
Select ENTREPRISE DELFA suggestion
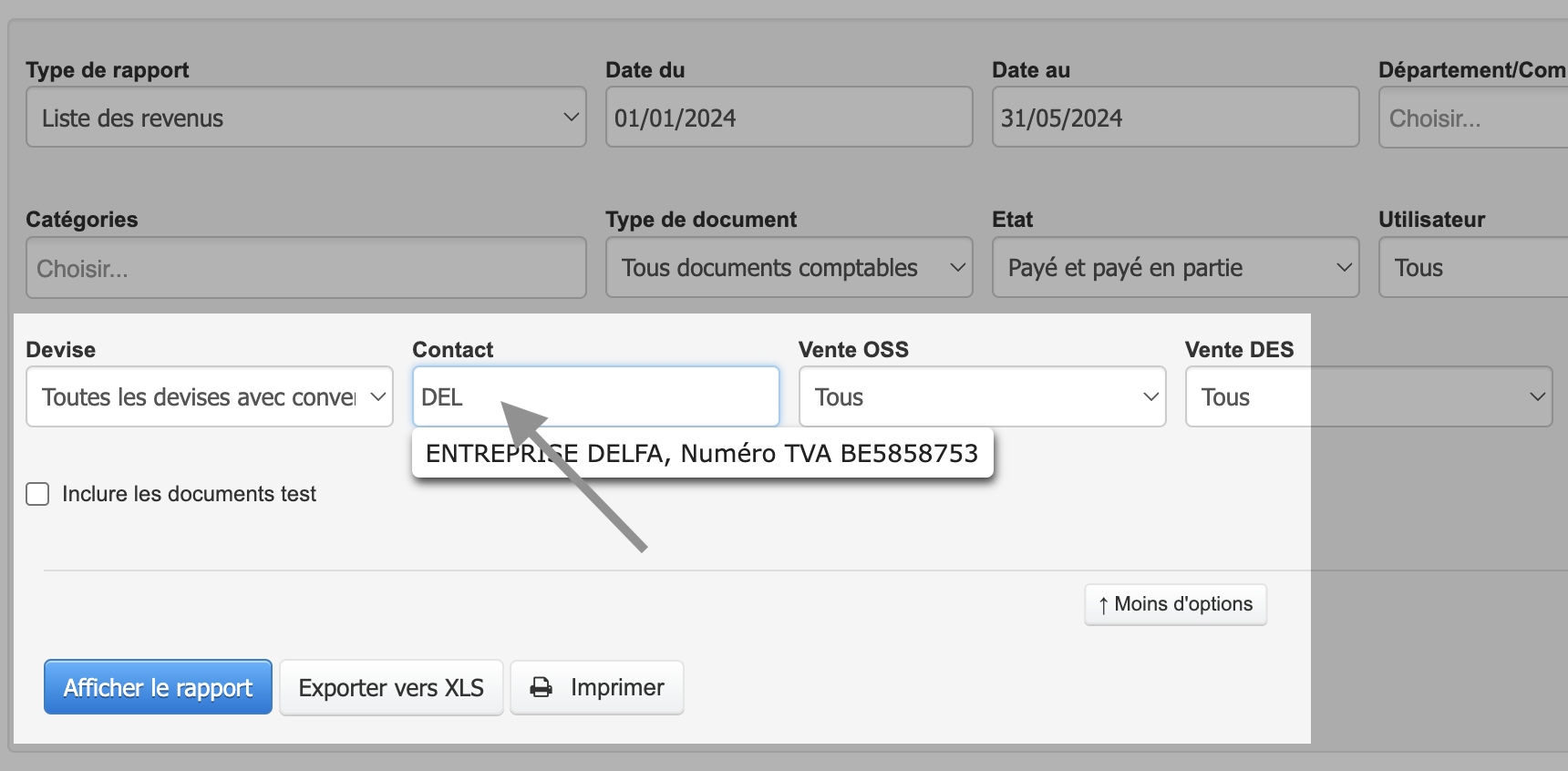coord(702,453)
